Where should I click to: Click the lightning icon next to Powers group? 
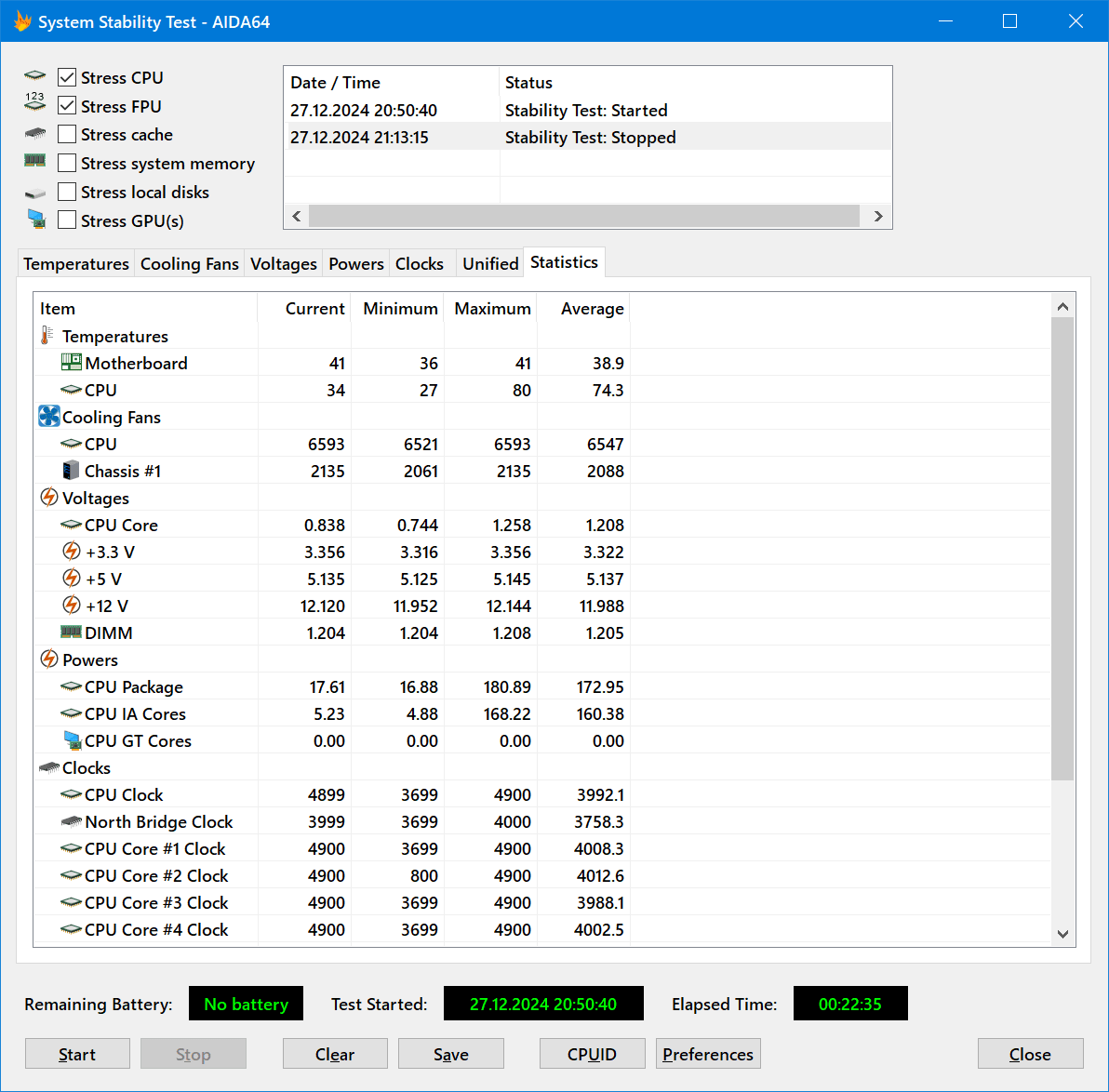pos(48,659)
